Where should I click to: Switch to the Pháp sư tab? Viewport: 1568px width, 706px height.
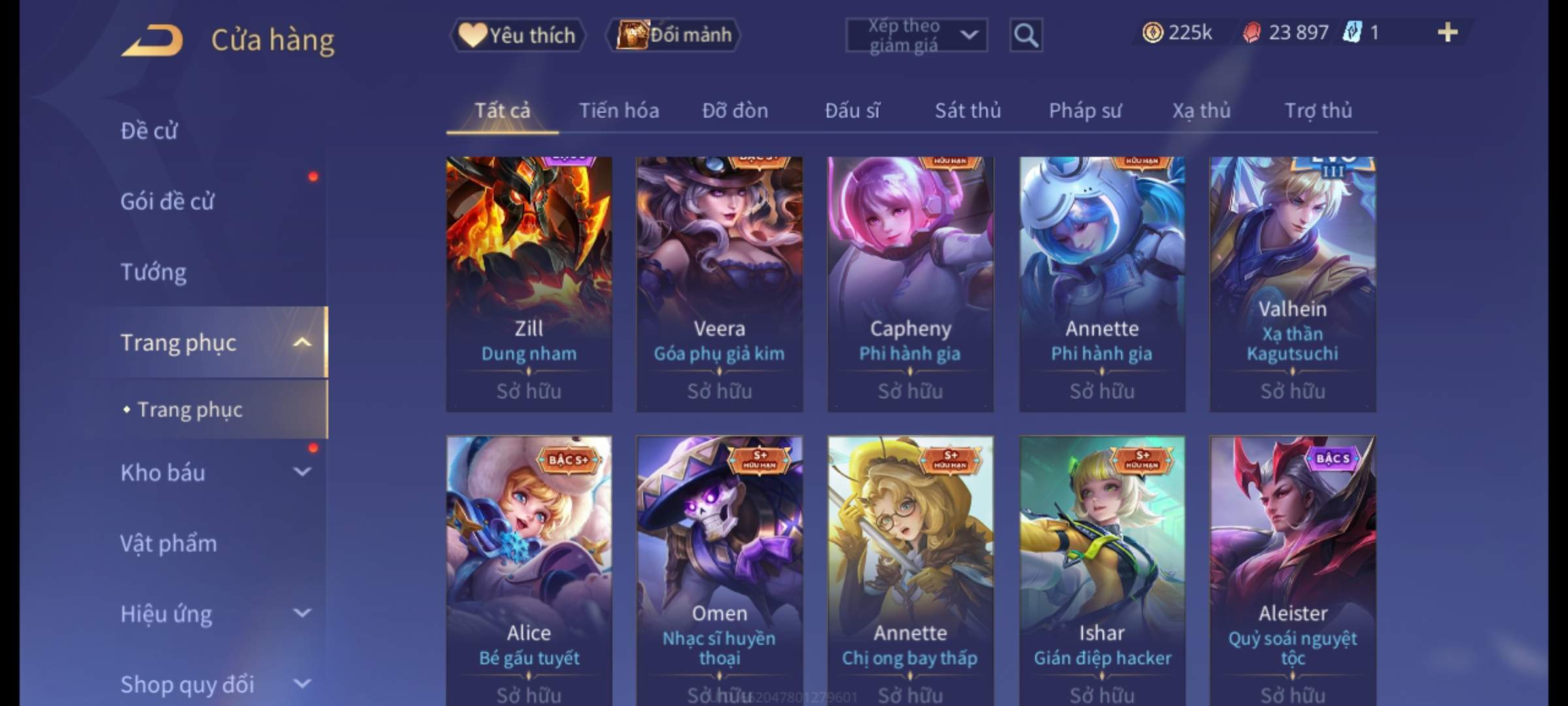pyautogui.click(x=1085, y=110)
